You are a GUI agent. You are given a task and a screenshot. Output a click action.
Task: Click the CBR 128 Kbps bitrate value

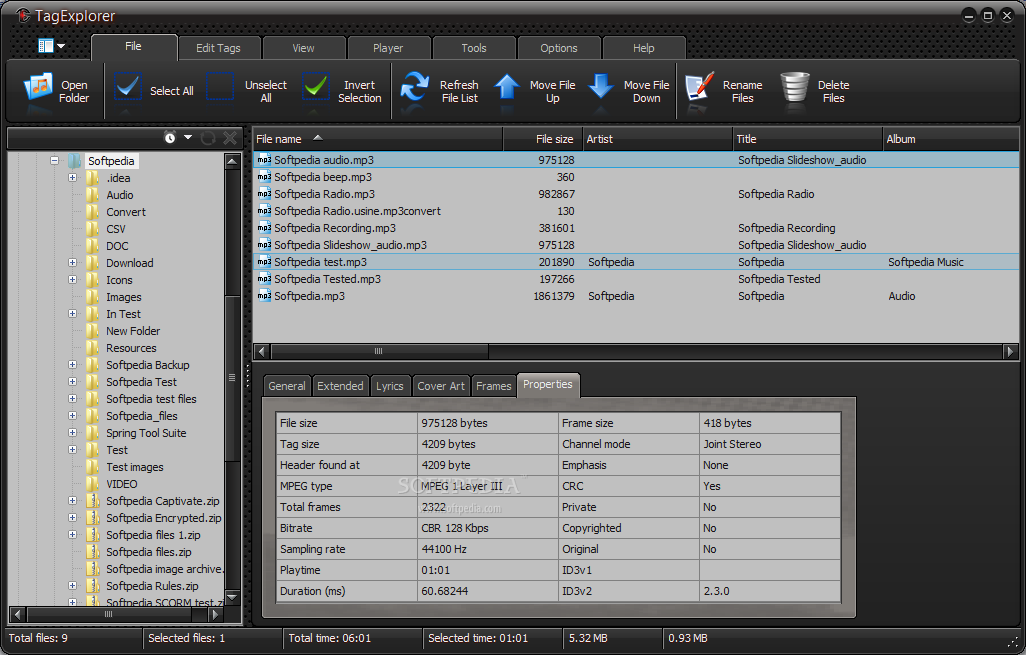tap(455, 528)
